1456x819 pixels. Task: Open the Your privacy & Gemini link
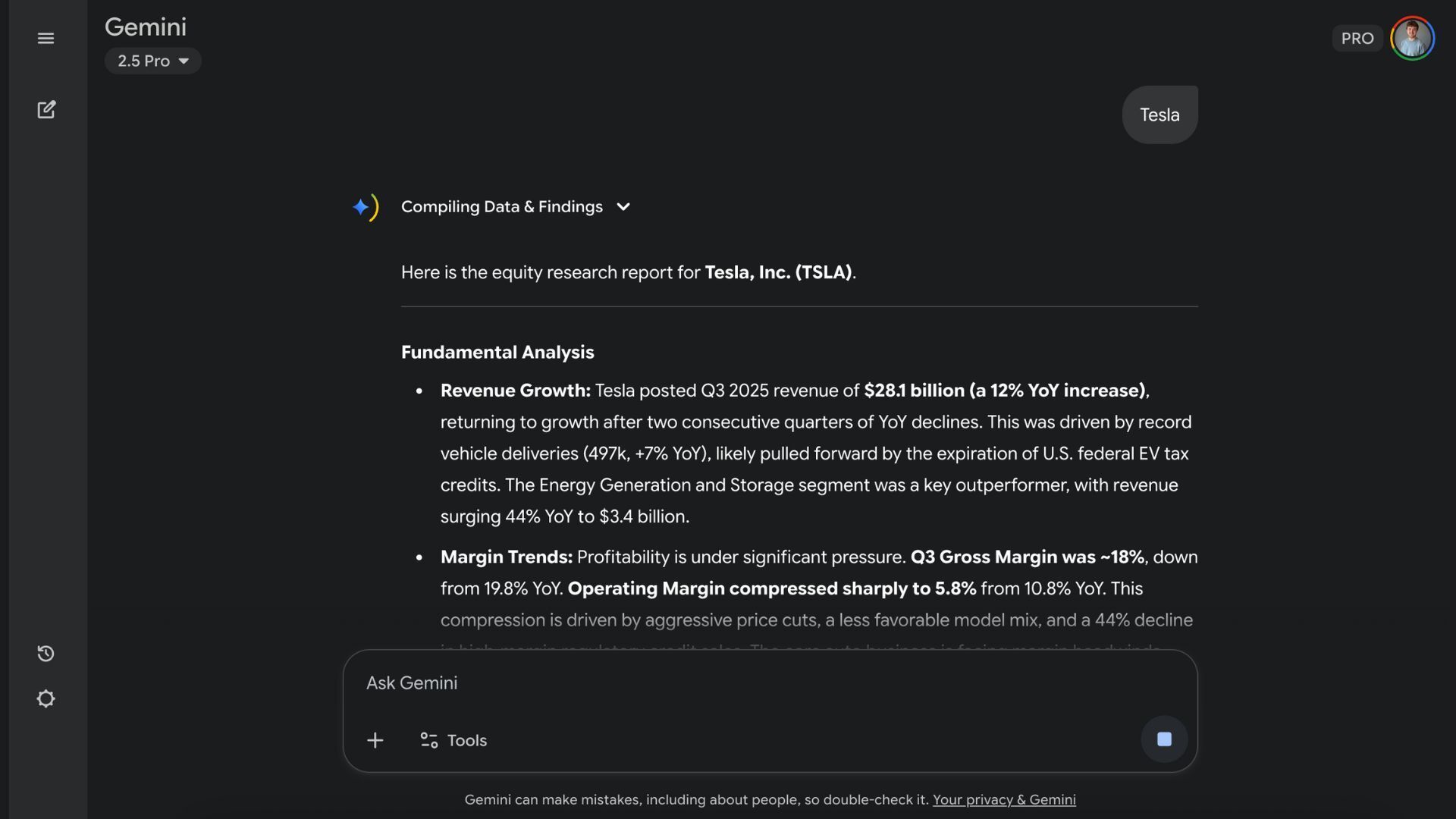(x=1003, y=799)
